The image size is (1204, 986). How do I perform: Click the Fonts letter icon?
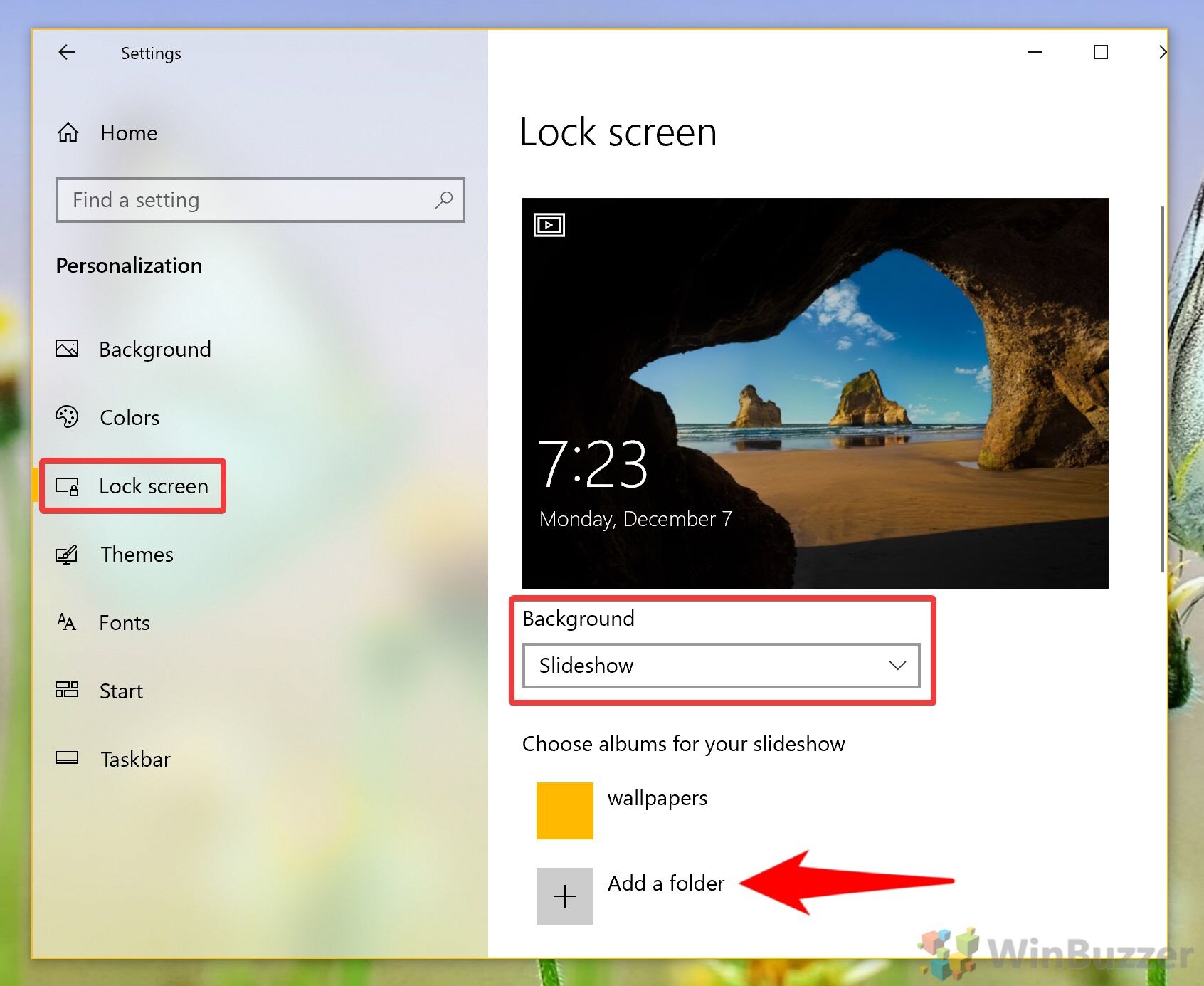pos(67,622)
